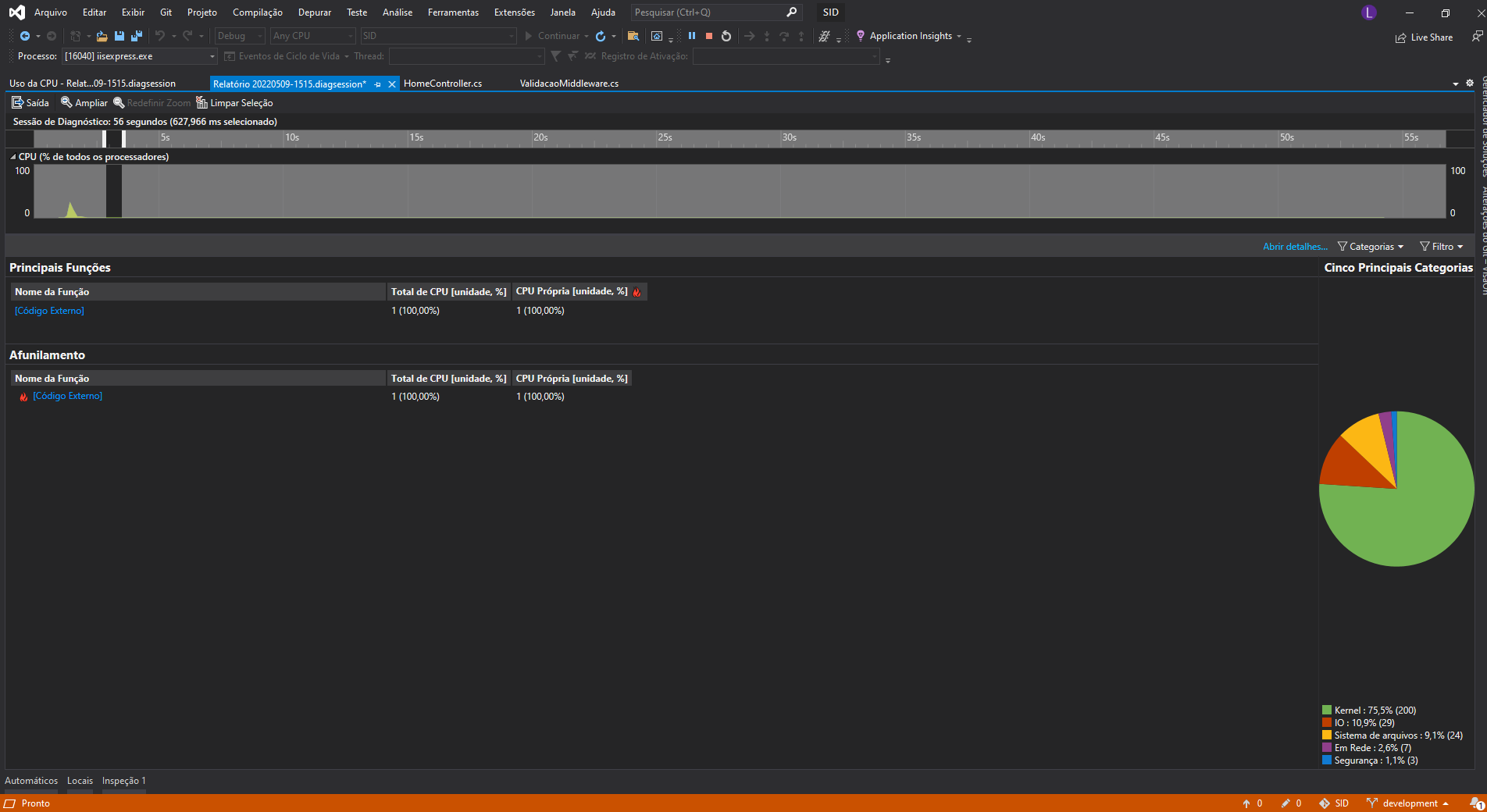Open the Categorias filter dropdown
The image size is (1487, 812).
click(1371, 247)
